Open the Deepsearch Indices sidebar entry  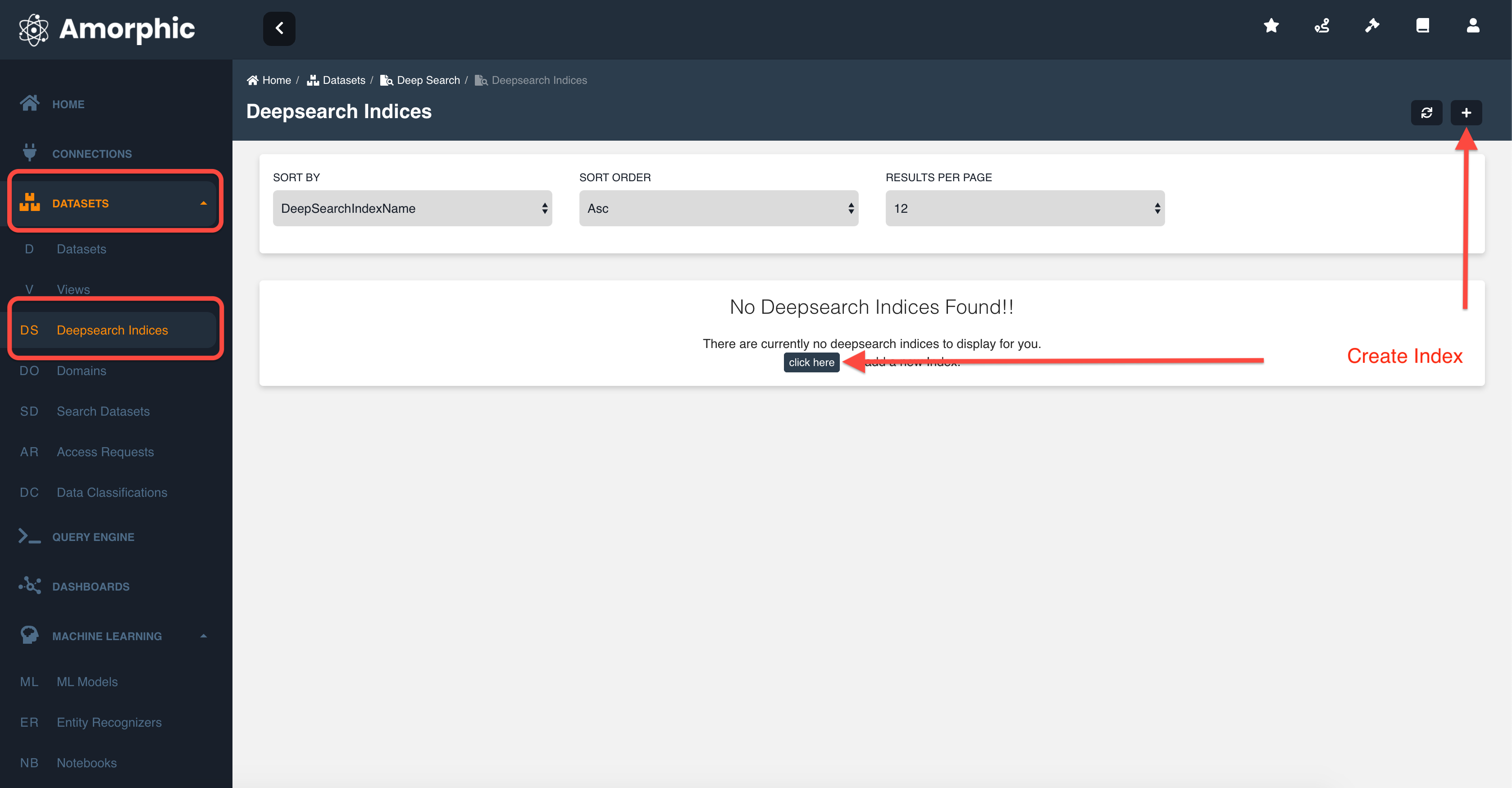[x=113, y=330]
